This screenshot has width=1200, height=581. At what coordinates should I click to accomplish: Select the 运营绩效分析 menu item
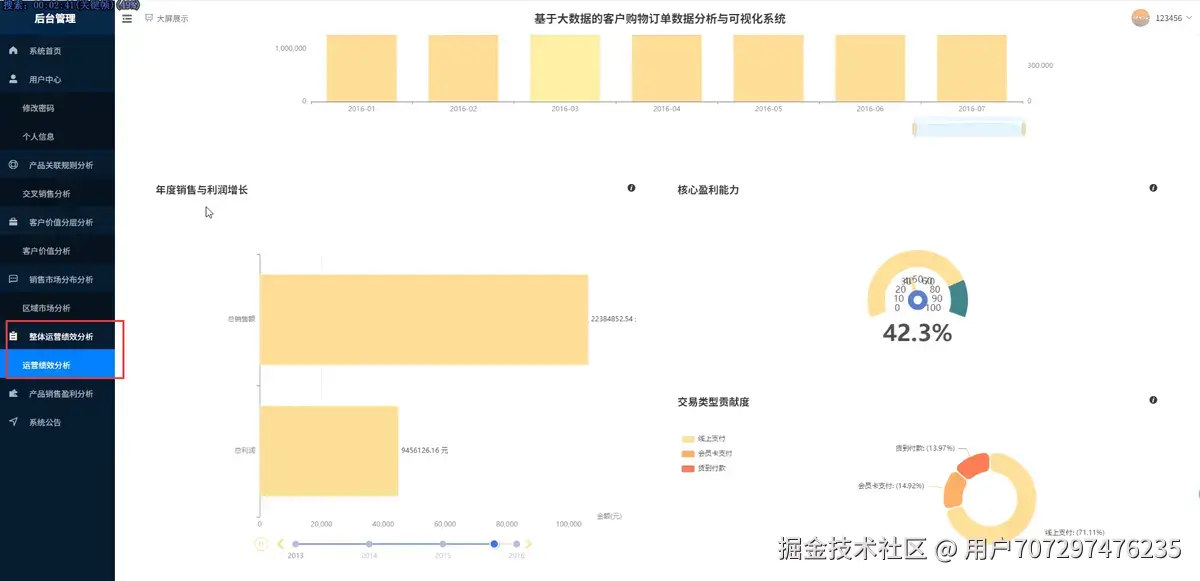tap(45, 364)
